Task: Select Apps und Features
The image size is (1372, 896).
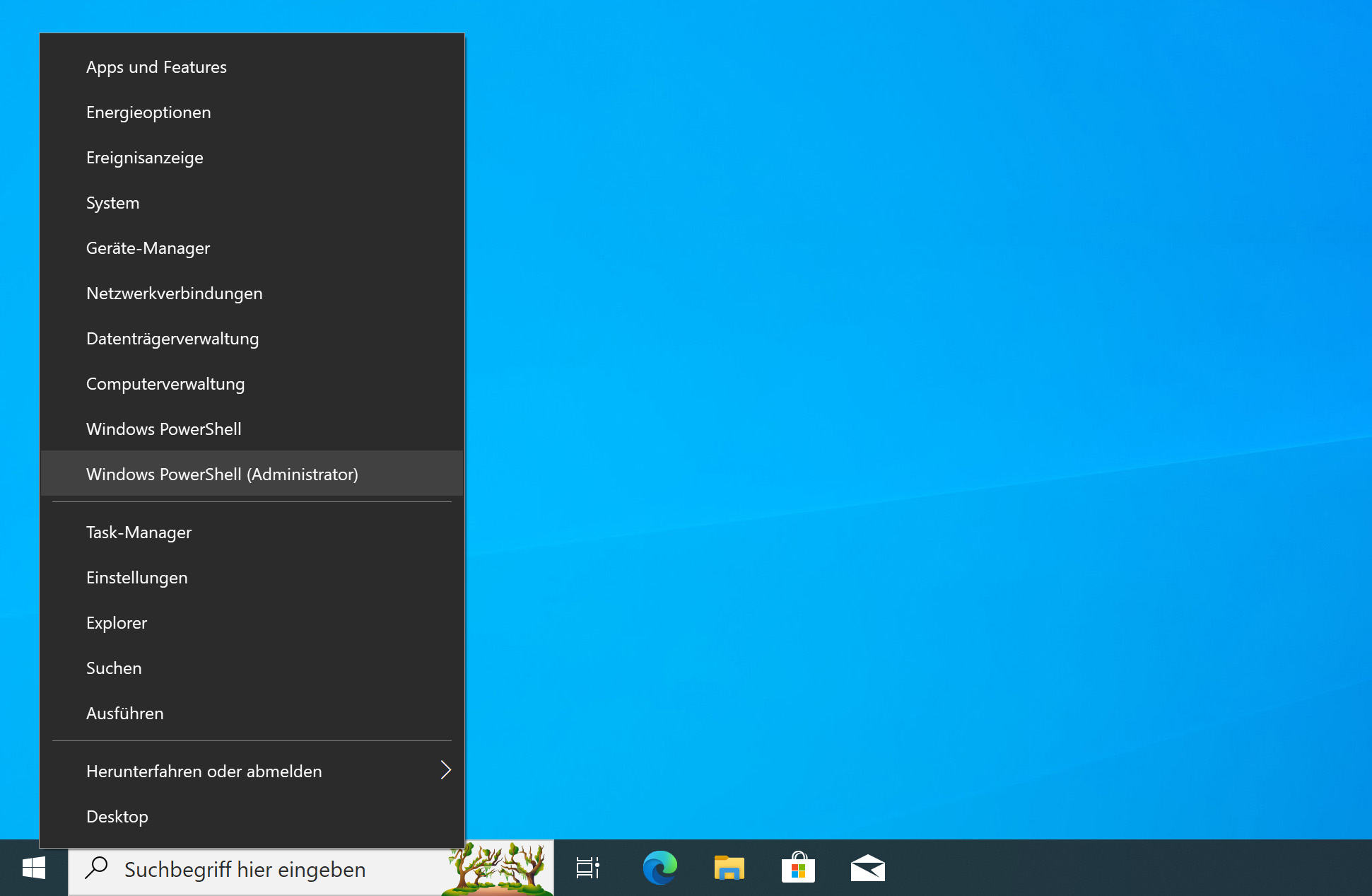Action: pos(252,67)
